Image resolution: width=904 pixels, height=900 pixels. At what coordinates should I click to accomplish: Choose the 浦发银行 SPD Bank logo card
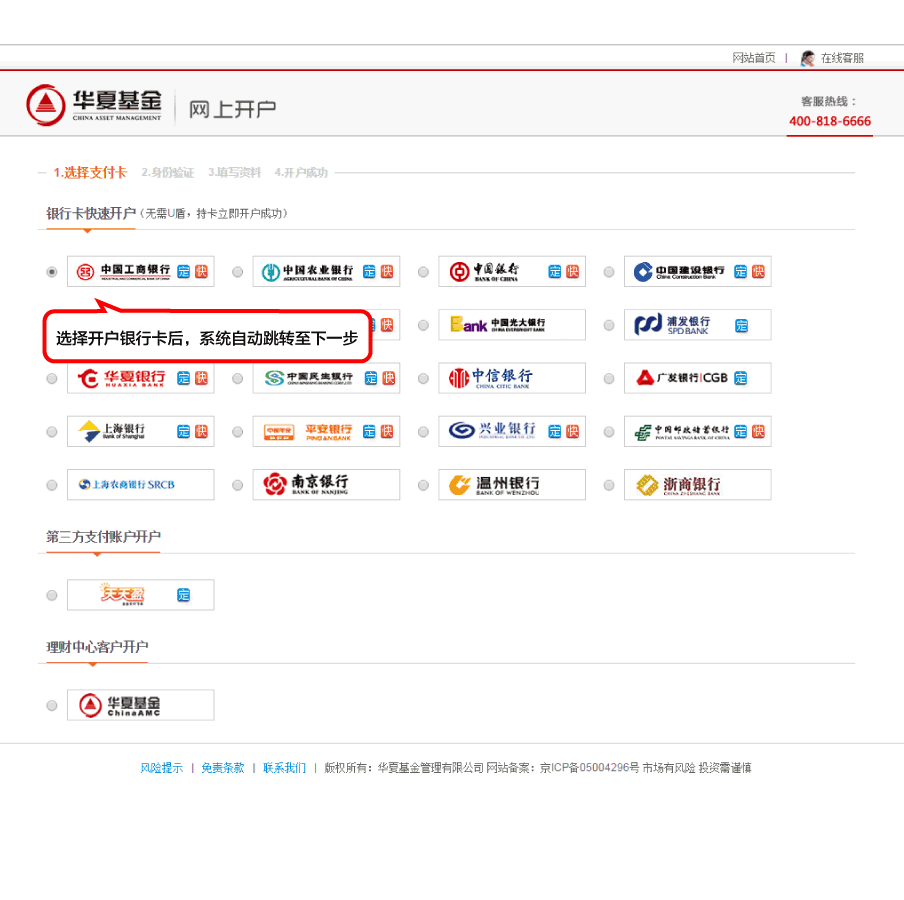click(698, 325)
